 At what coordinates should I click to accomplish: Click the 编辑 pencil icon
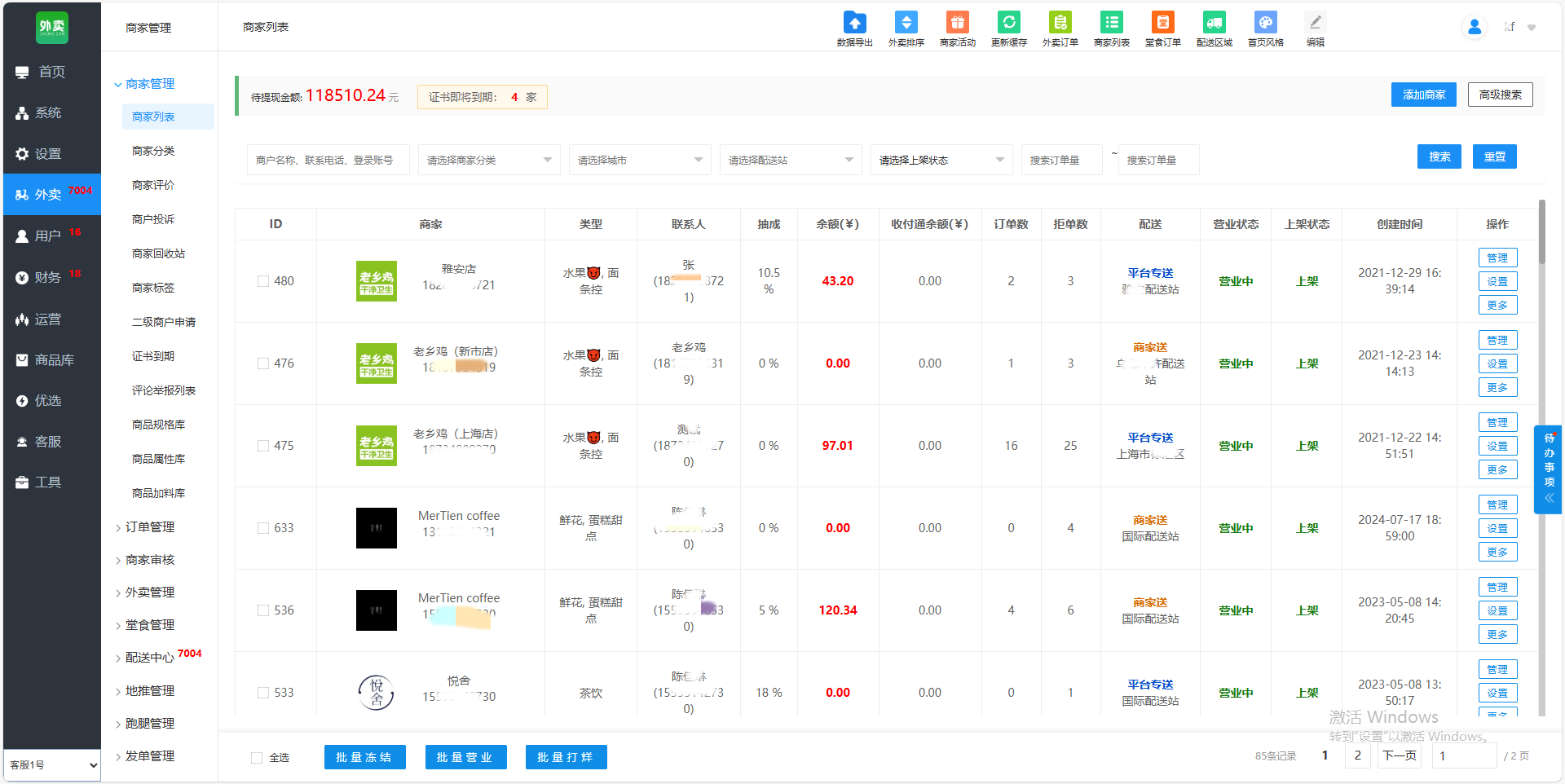[x=1315, y=23]
